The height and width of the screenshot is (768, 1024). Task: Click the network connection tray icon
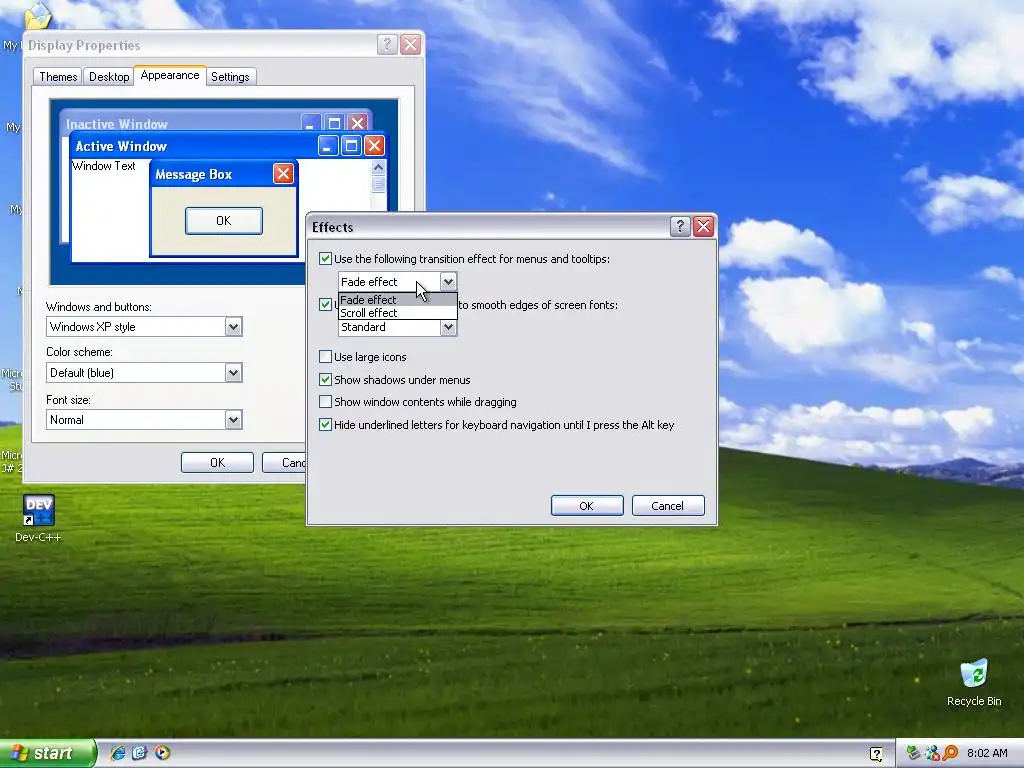[932, 753]
